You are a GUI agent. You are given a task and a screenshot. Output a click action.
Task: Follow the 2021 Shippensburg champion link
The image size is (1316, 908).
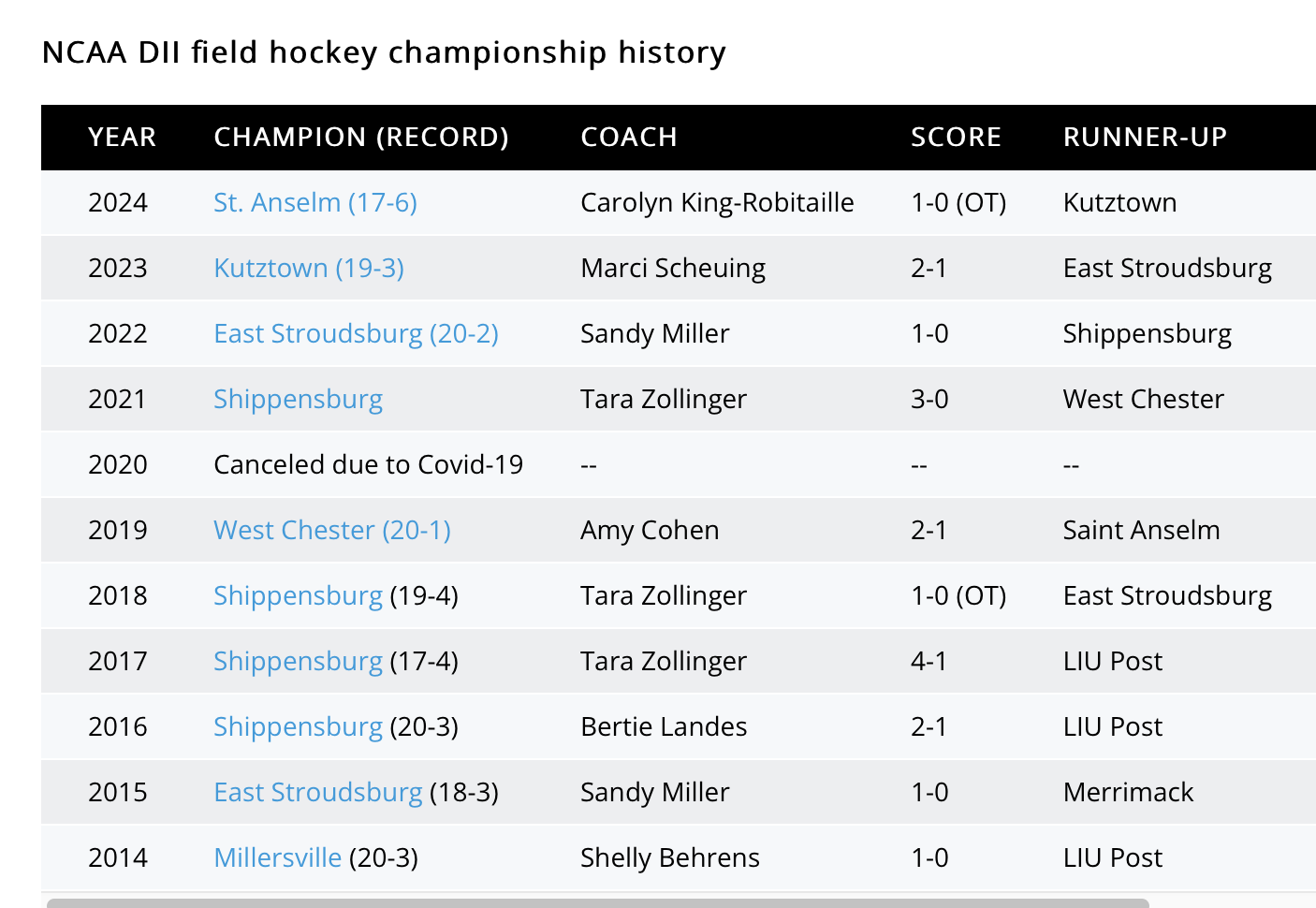point(298,399)
